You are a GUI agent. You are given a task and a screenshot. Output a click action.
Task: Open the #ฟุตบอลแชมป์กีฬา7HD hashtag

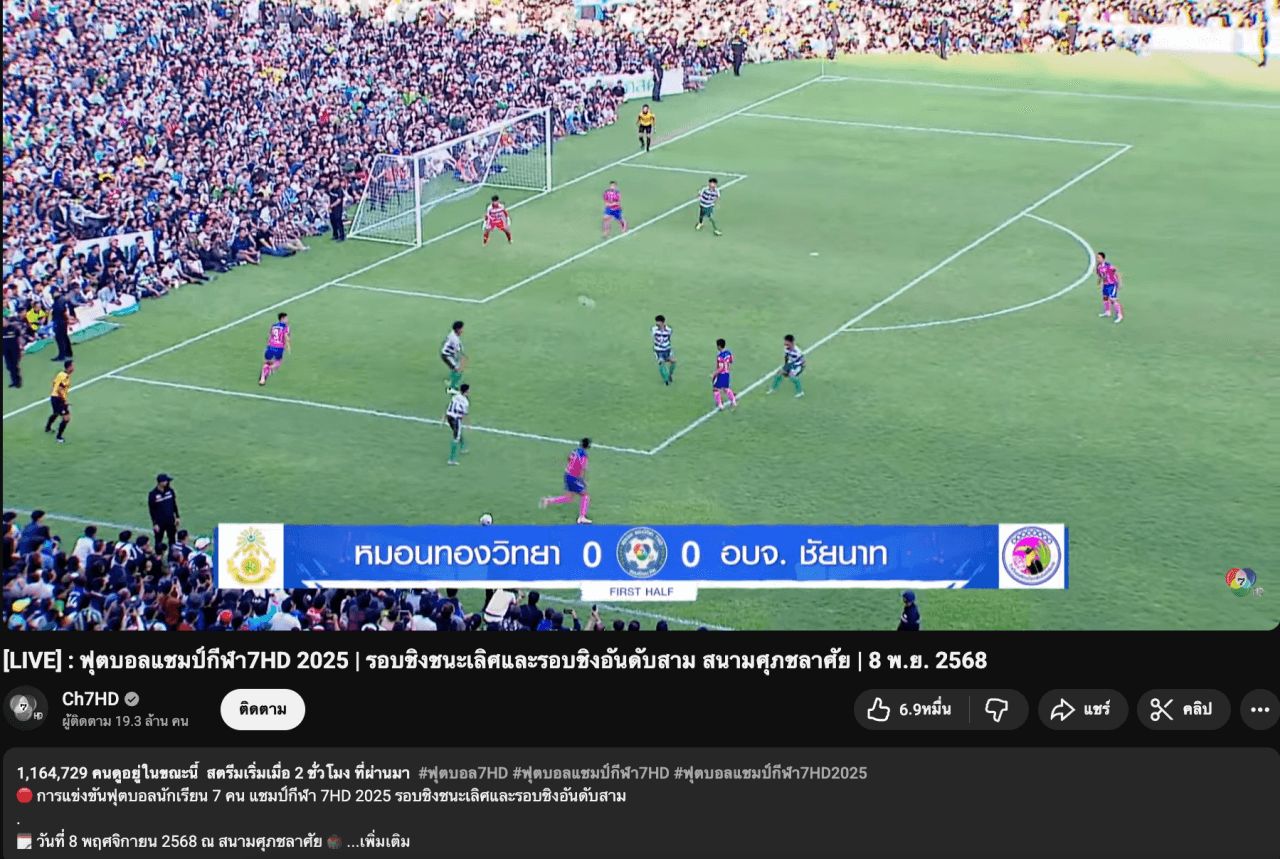click(591, 772)
